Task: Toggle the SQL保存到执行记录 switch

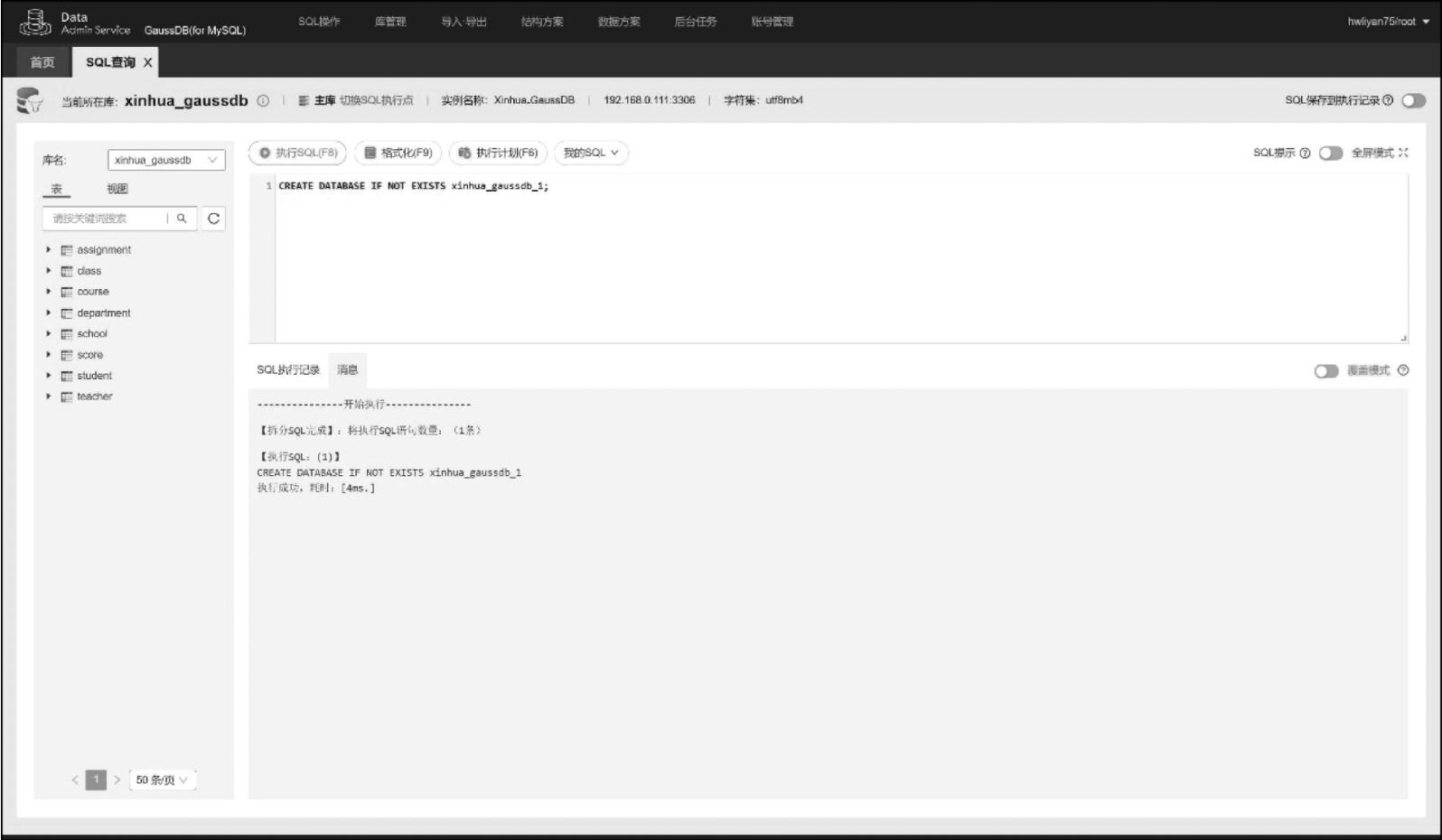Action: point(1414,100)
